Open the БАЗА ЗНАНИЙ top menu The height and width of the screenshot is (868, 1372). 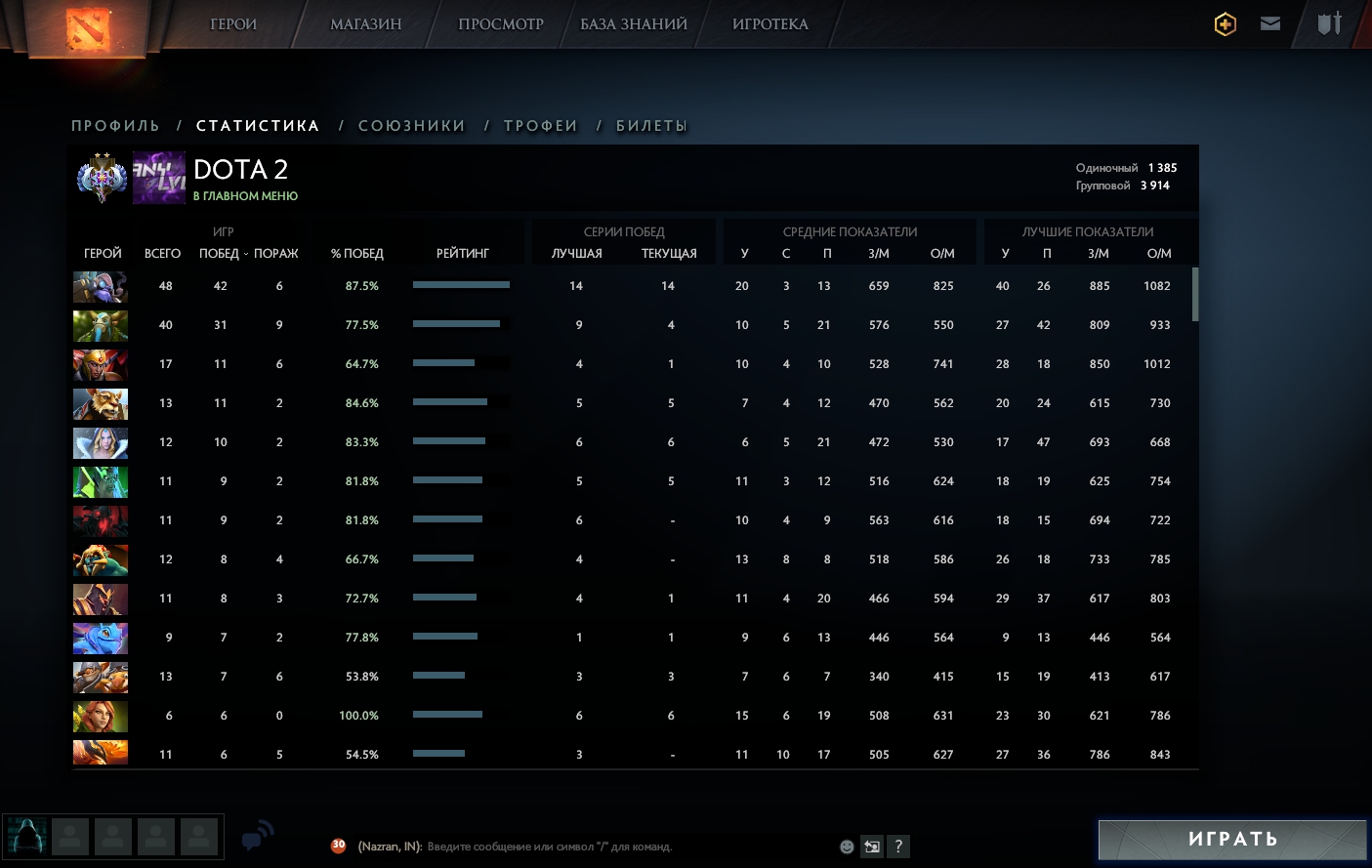634,24
